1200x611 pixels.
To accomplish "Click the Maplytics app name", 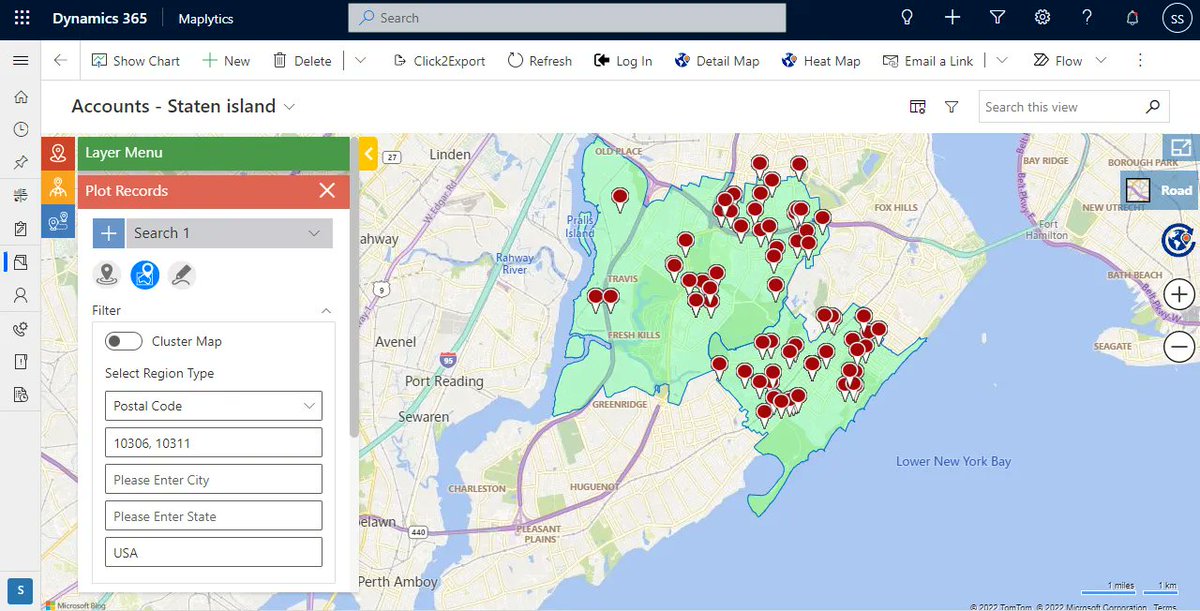I will [x=208, y=18].
